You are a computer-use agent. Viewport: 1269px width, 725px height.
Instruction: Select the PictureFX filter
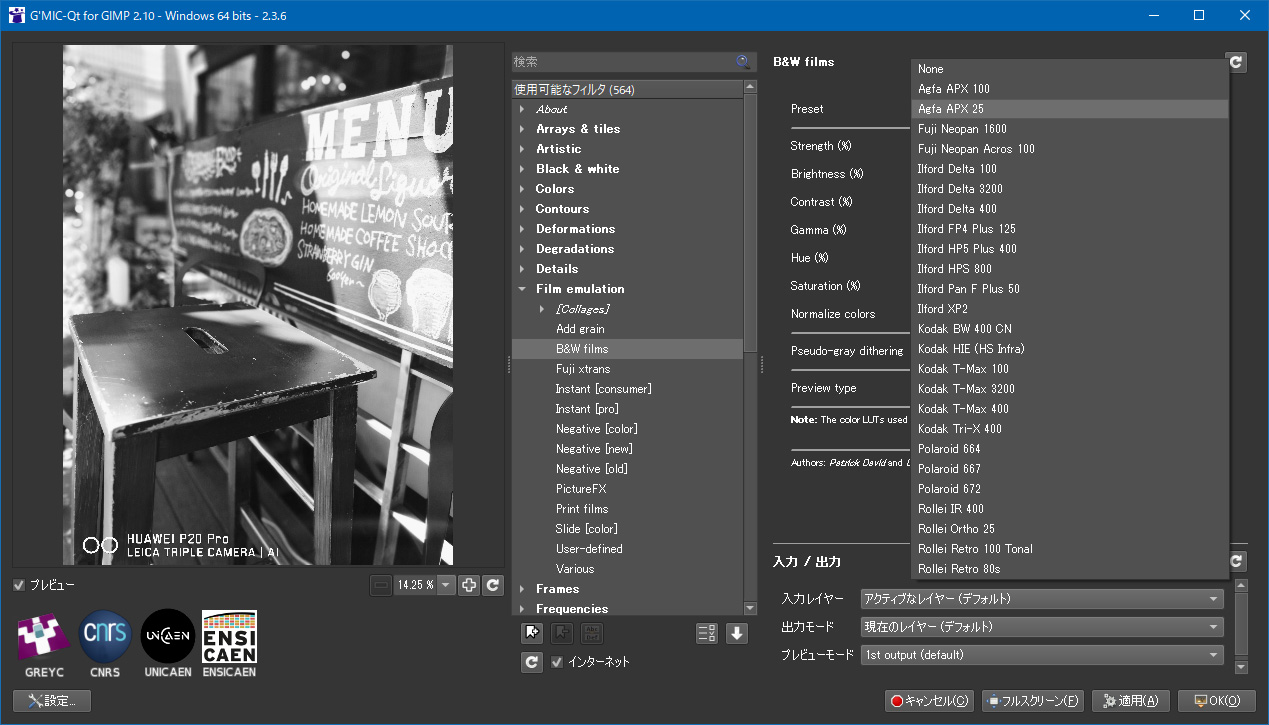(x=581, y=489)
